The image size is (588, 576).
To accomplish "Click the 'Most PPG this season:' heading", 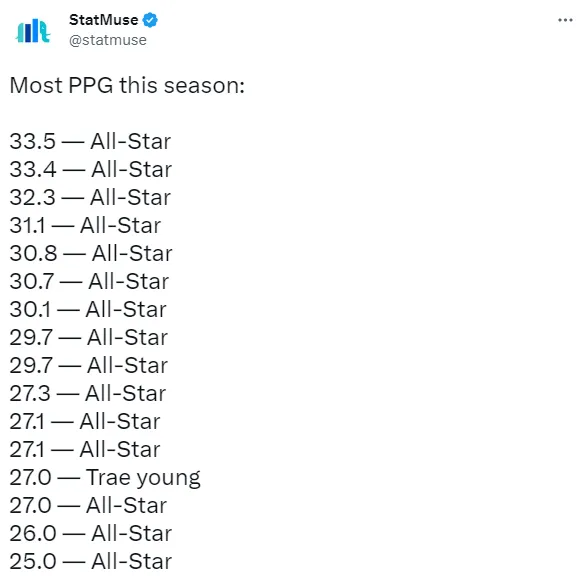I will pos(127,85).
